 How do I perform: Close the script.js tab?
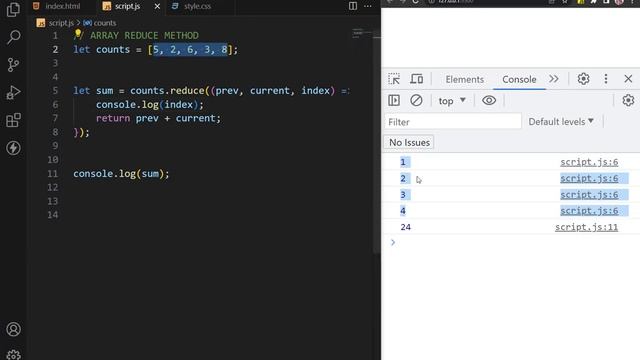[157, 6]
